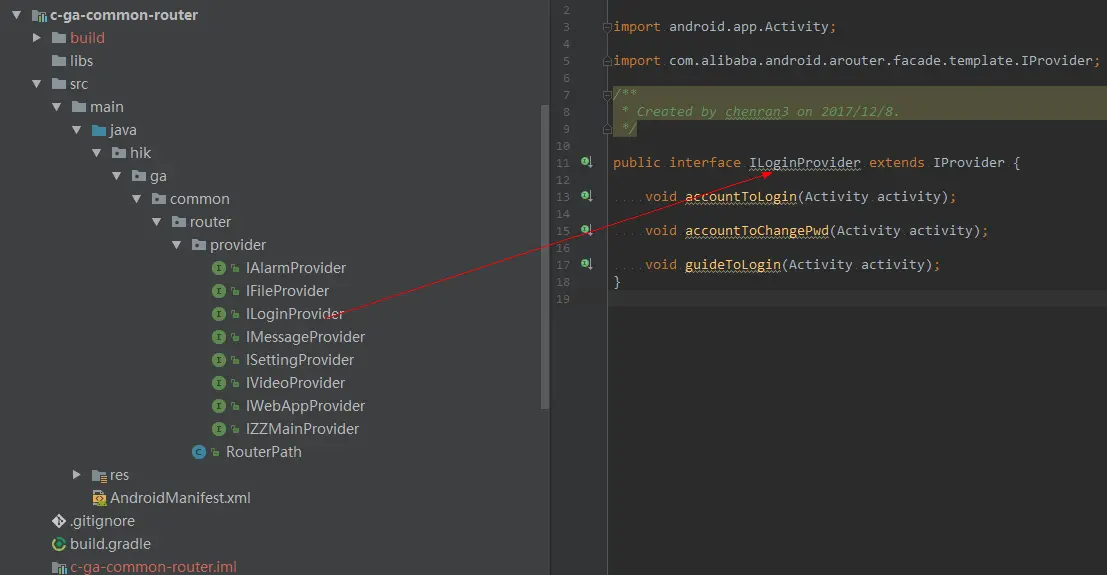Select IAlarmProvider in the project tree

point(295,268)
